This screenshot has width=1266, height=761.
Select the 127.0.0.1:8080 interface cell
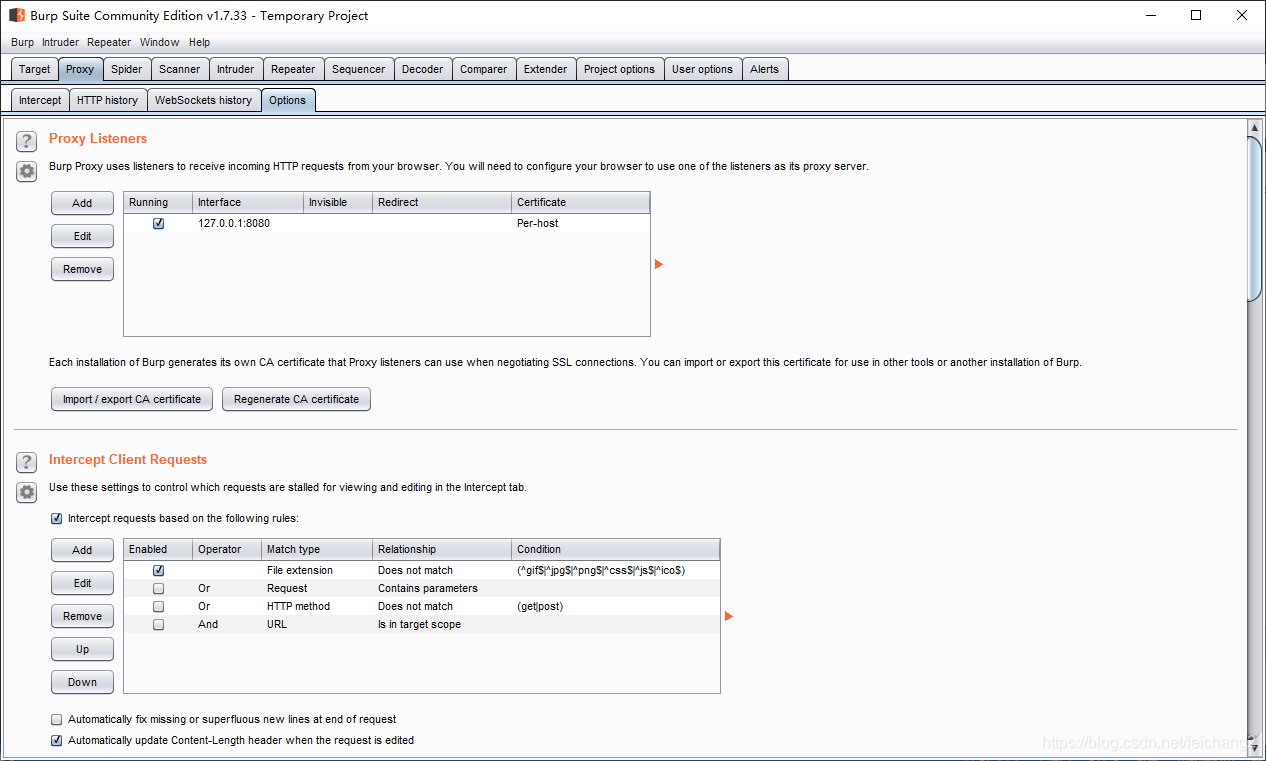click(x=248, y=223)
